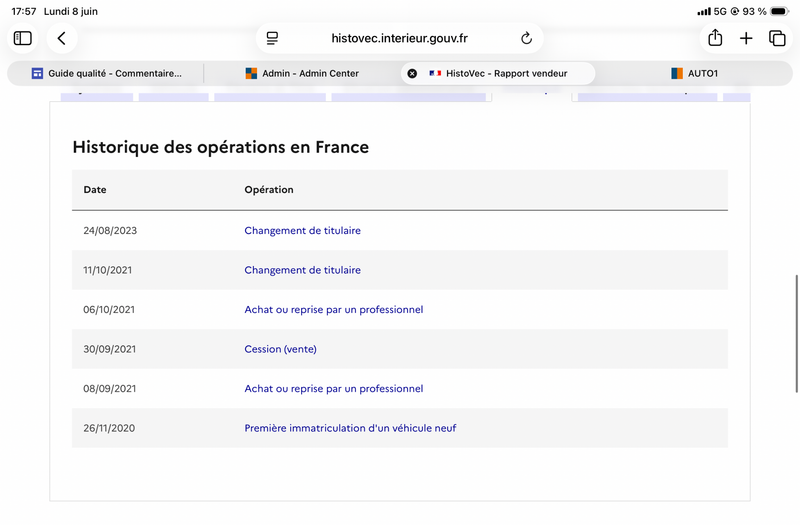Image resolution: width=800 pixels, height=525 pixels.
Task: Open the Share sheet icon
Action: click(x=715, y=38)
